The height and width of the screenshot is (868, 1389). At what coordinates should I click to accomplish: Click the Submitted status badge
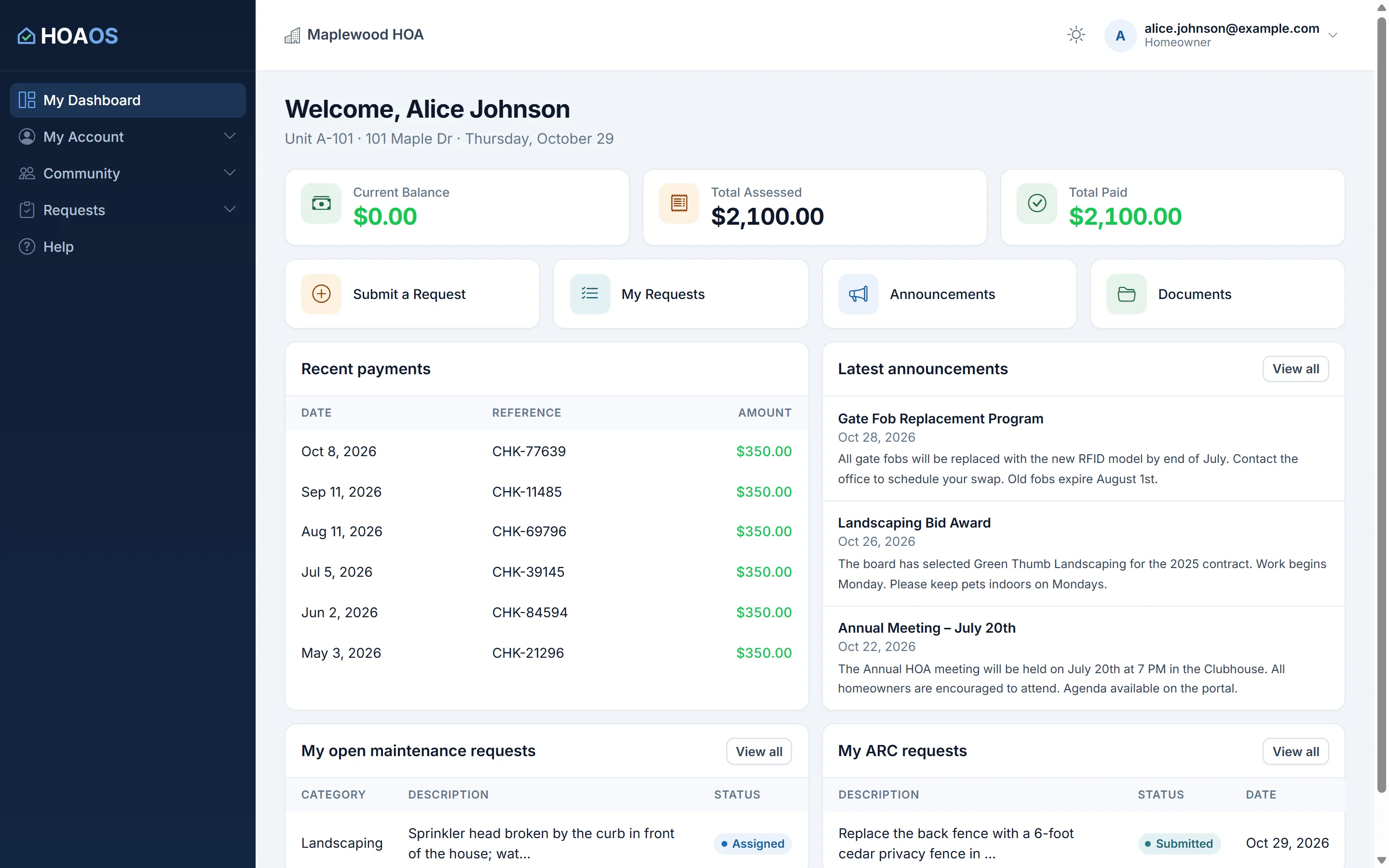(x=1179, y=844)
